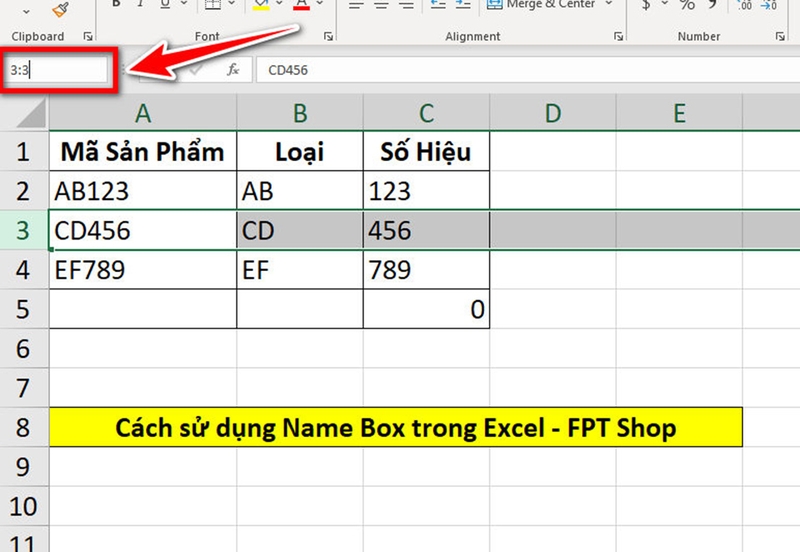Select cell containing CD456
This screenshot has width=800, height=552.
point(143,230)
